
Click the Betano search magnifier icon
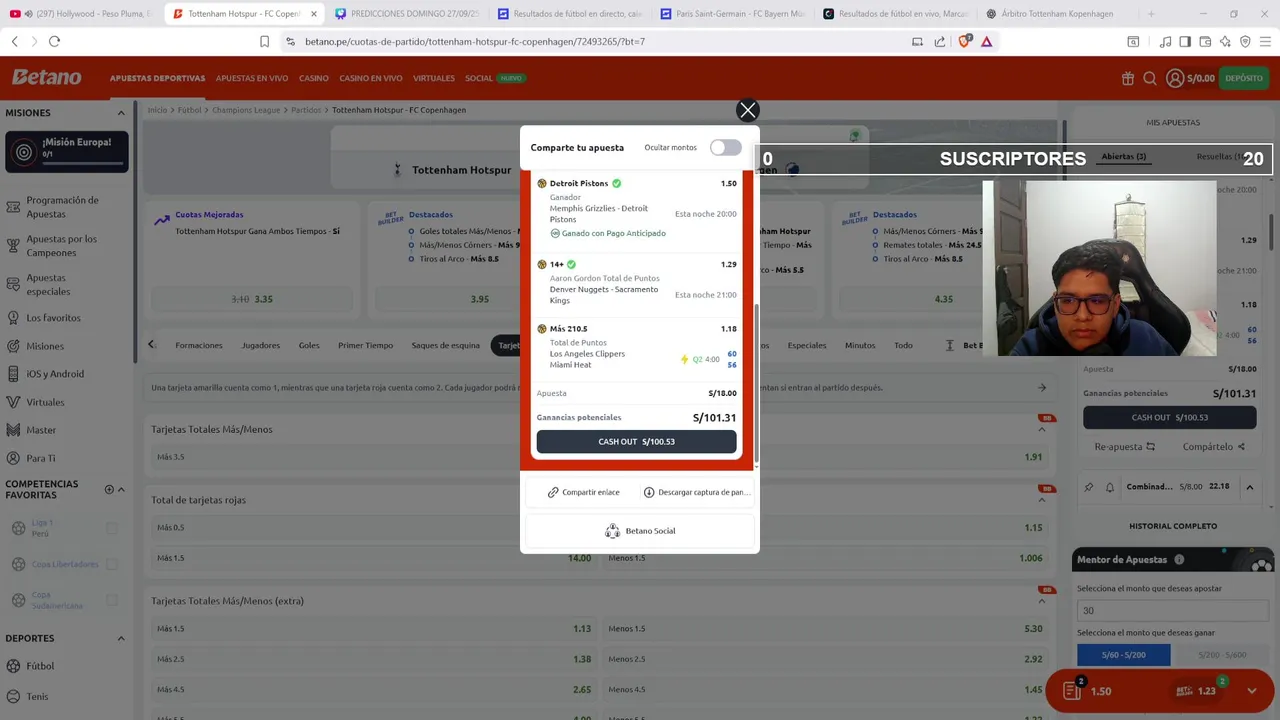click(x=1150, y=78)
